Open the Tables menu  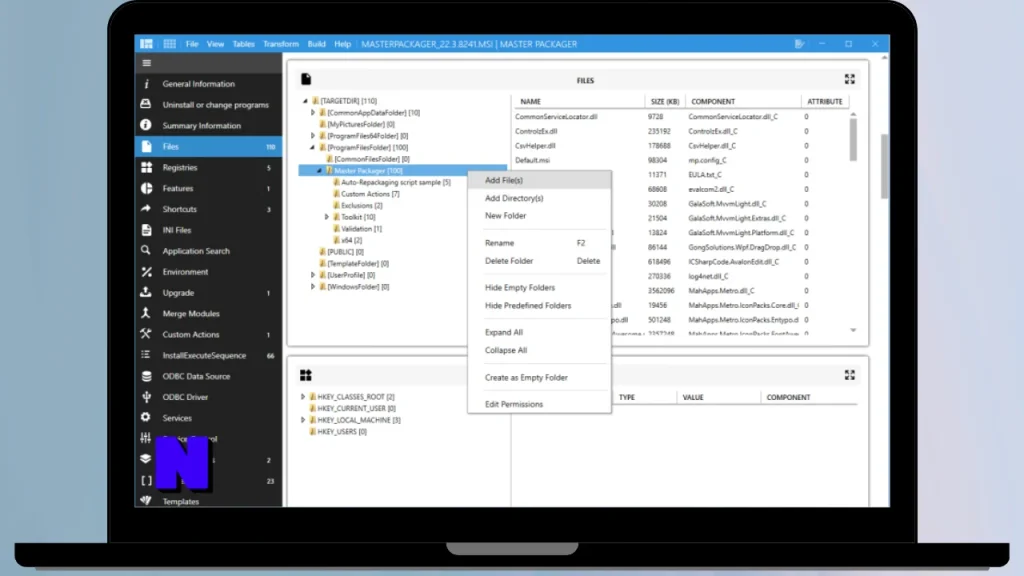click(244, 44)
